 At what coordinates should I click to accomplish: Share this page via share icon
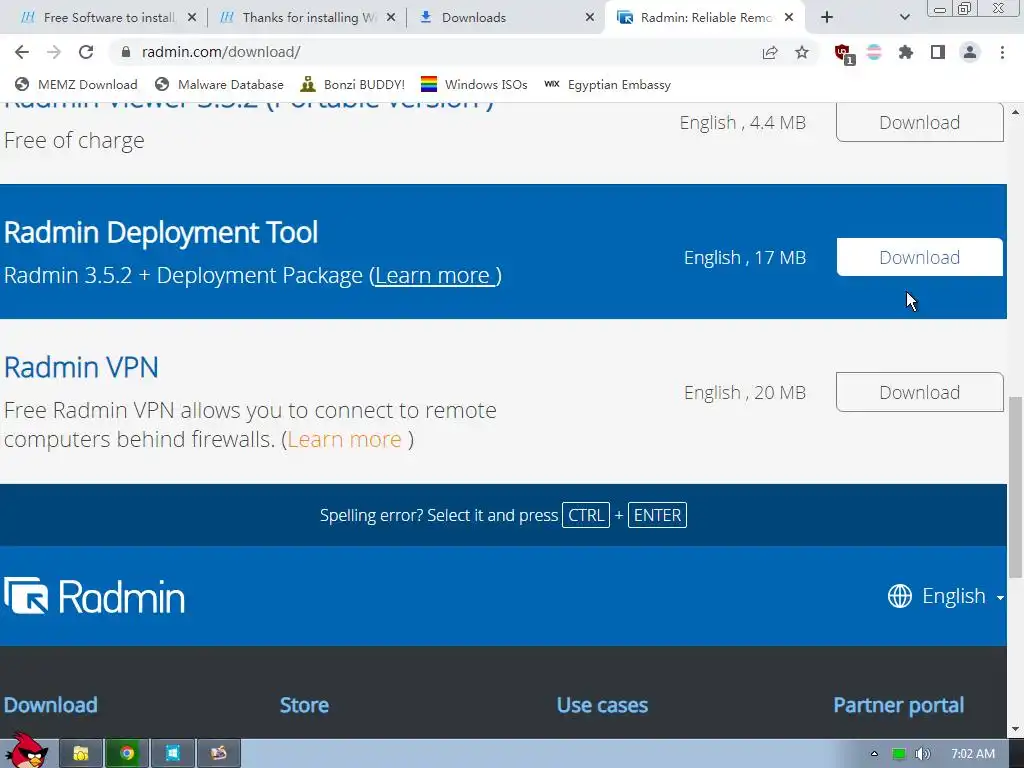pos(770,52)
